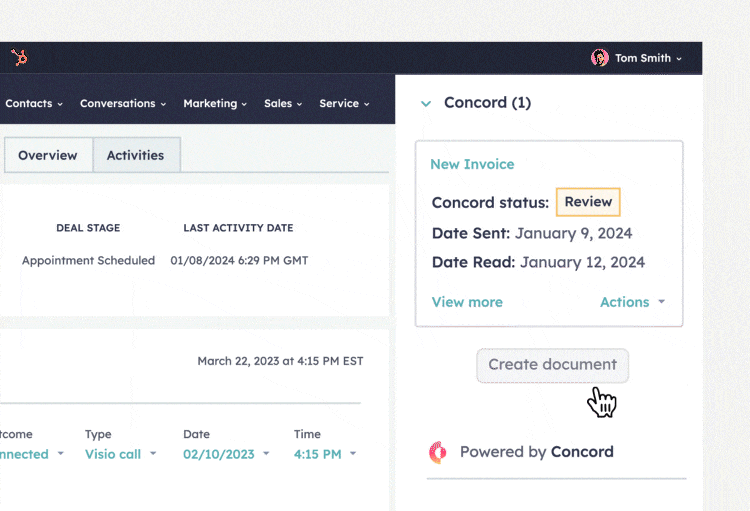
Task: Click the View more link
Action: 467,302
